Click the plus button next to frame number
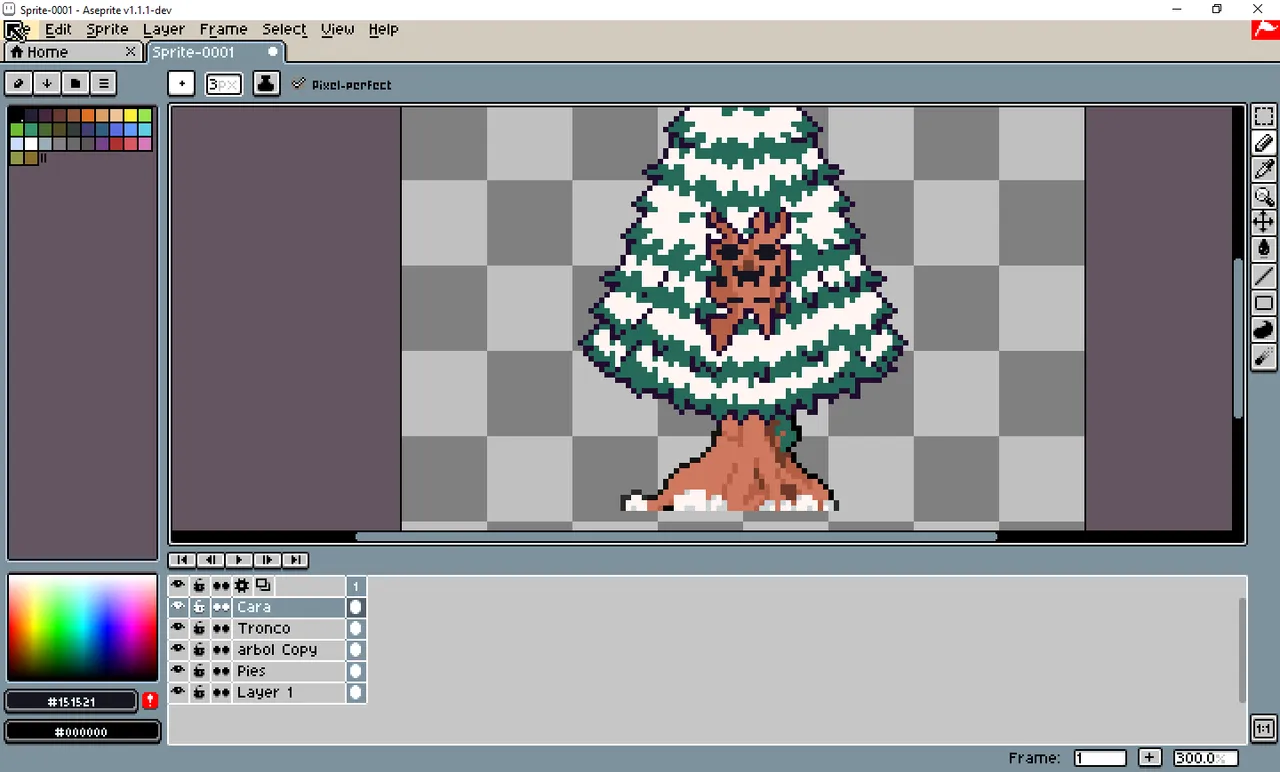 click(1149, 758)
